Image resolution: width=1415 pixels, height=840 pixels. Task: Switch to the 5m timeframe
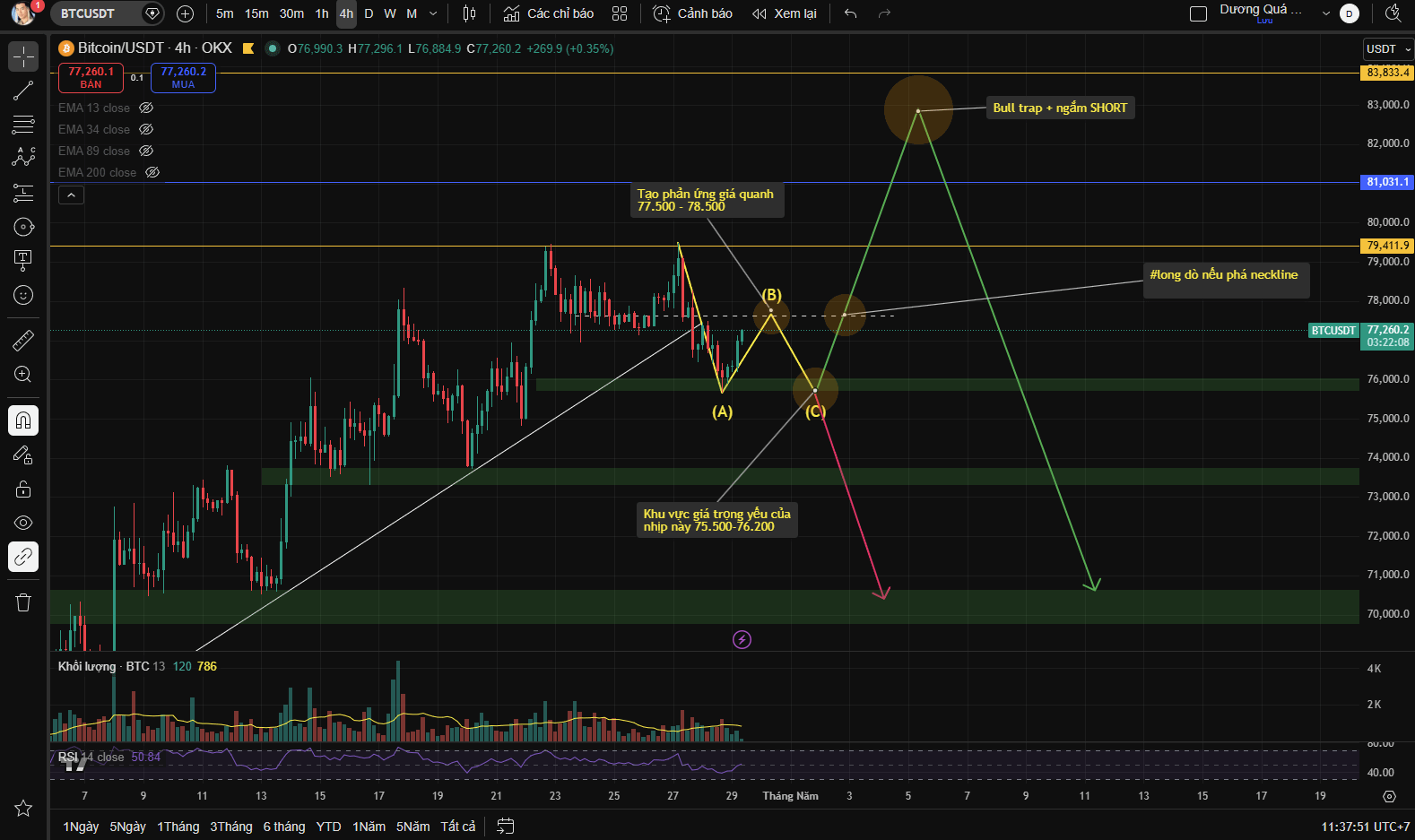pos(225,13)
